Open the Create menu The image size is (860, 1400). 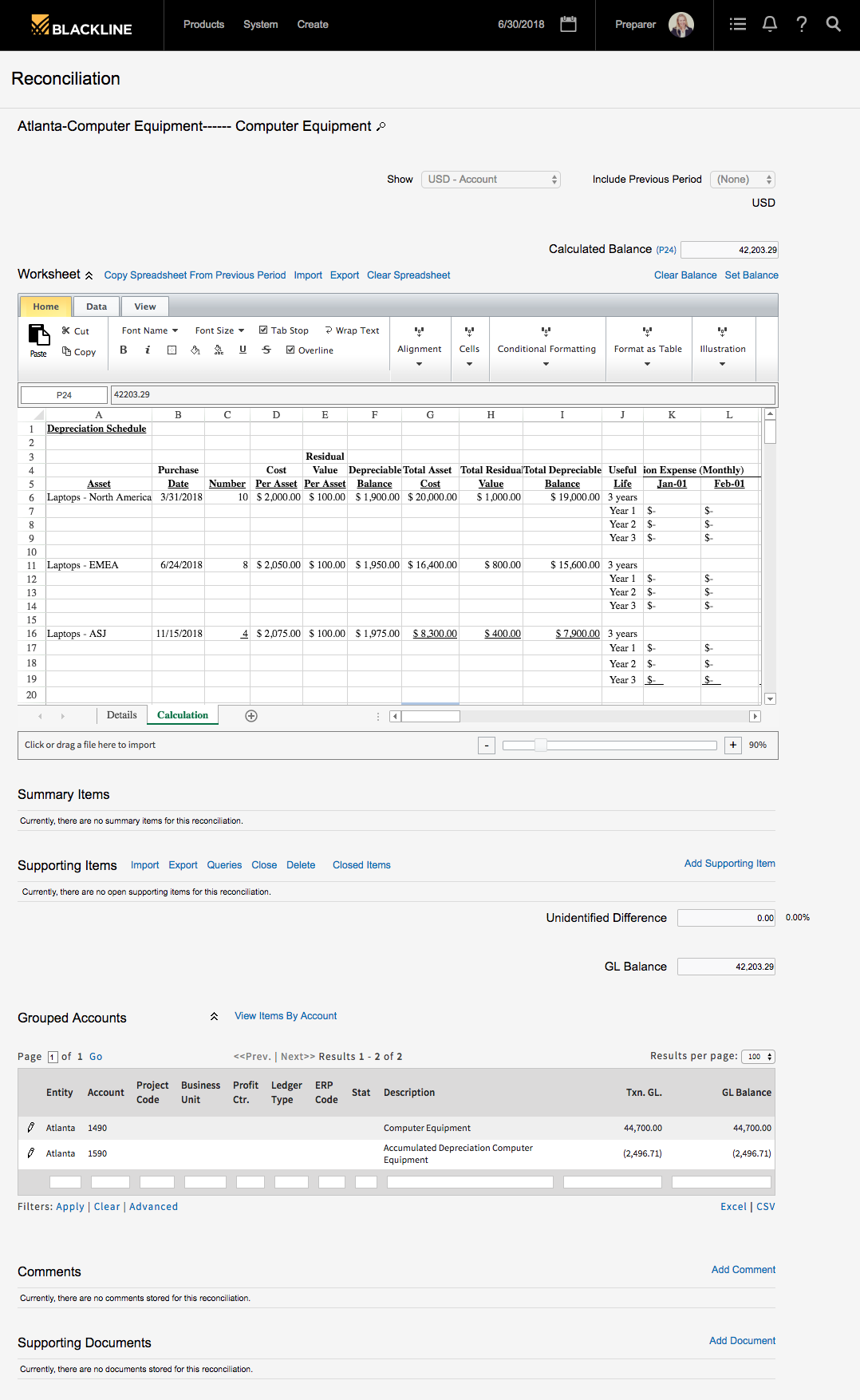point(313,25)
